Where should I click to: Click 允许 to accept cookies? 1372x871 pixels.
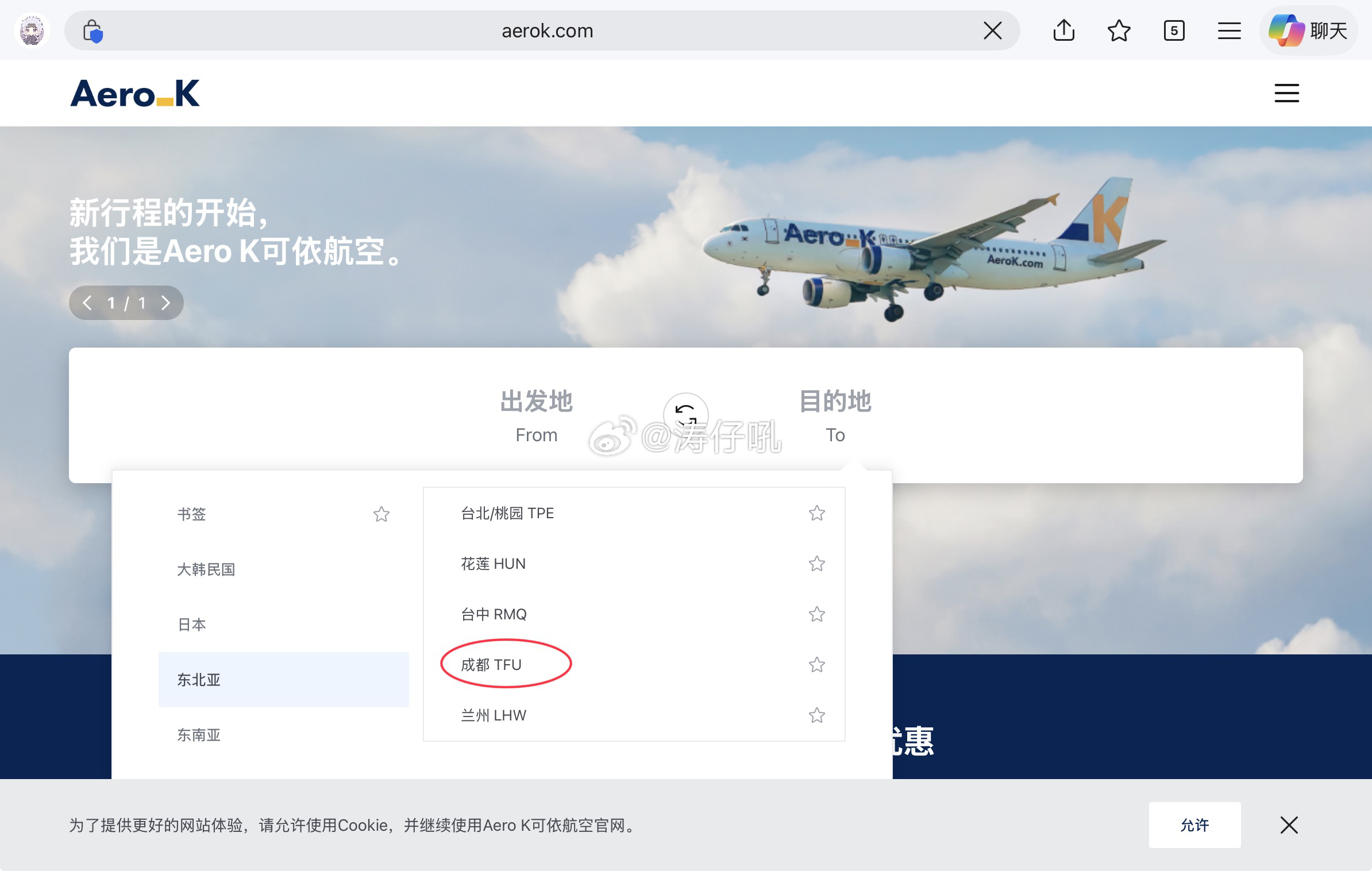click(x=1194, y=825)
